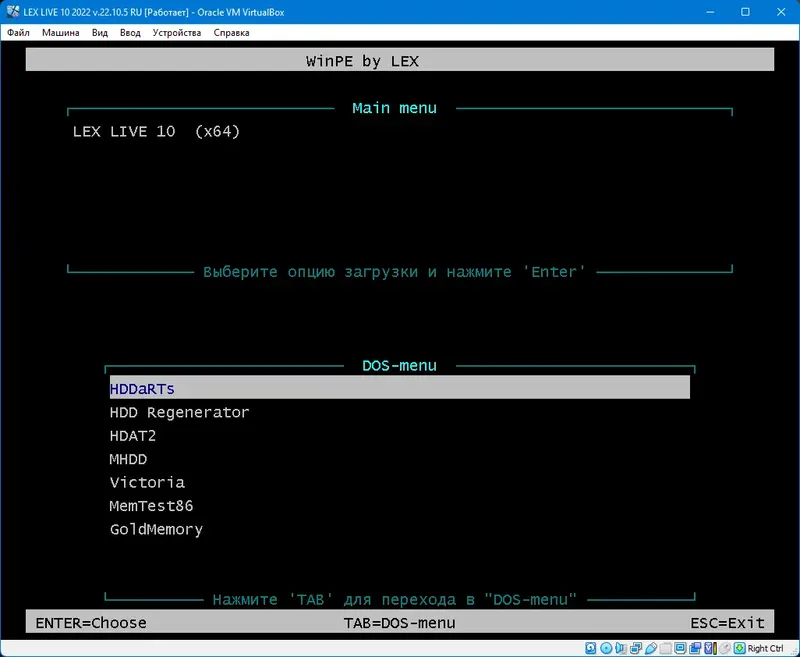The width and height of the screenshot is (800, 657).
Task: Click the USB devices icon in status bar
Action: pyautogui.click(x=651, y=648)
